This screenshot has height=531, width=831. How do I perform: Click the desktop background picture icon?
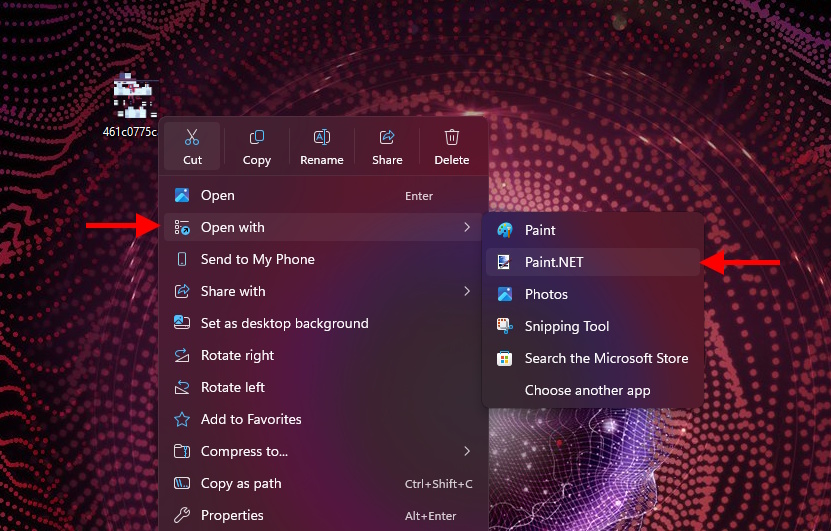click(182, 322)
